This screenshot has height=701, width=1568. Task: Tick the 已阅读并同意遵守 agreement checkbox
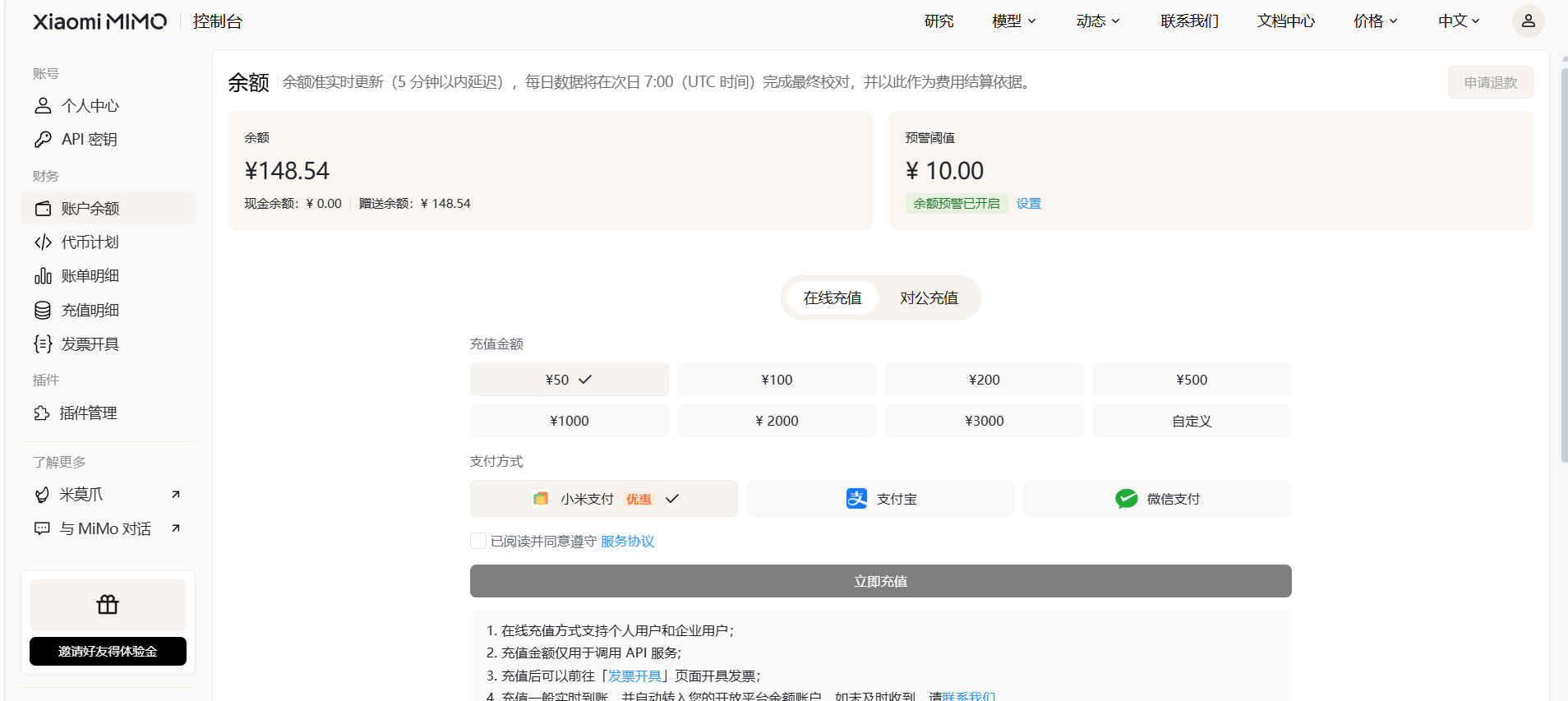(478, 541)
